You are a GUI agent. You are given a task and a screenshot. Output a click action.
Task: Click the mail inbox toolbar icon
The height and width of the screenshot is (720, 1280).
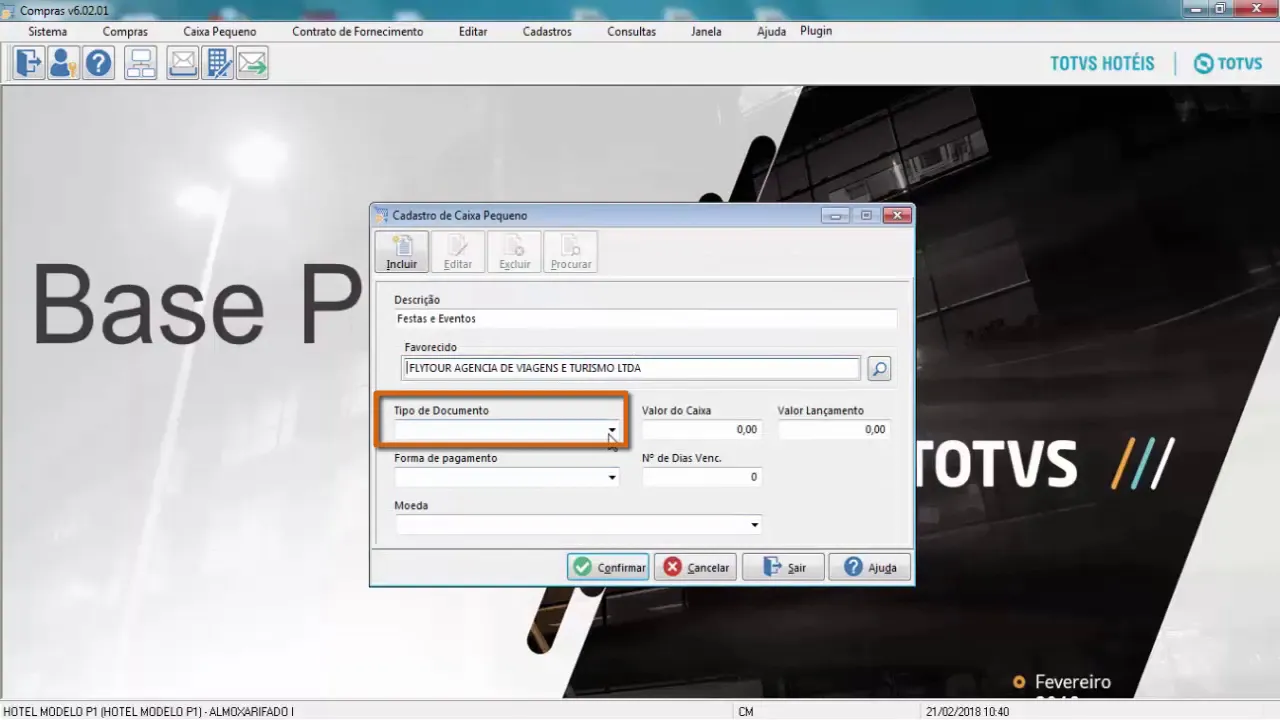tap(182, 64)
